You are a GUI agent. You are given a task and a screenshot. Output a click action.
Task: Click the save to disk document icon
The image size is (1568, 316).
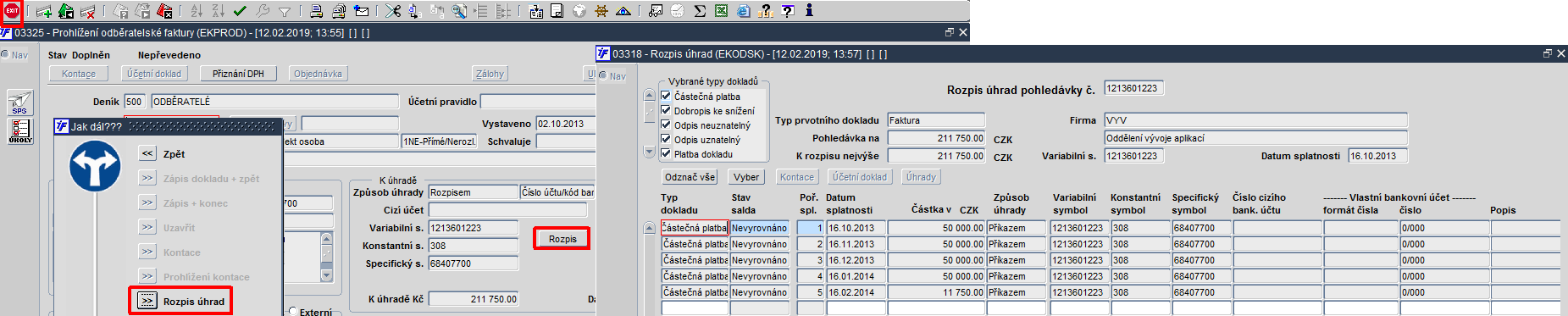point(557,11)
